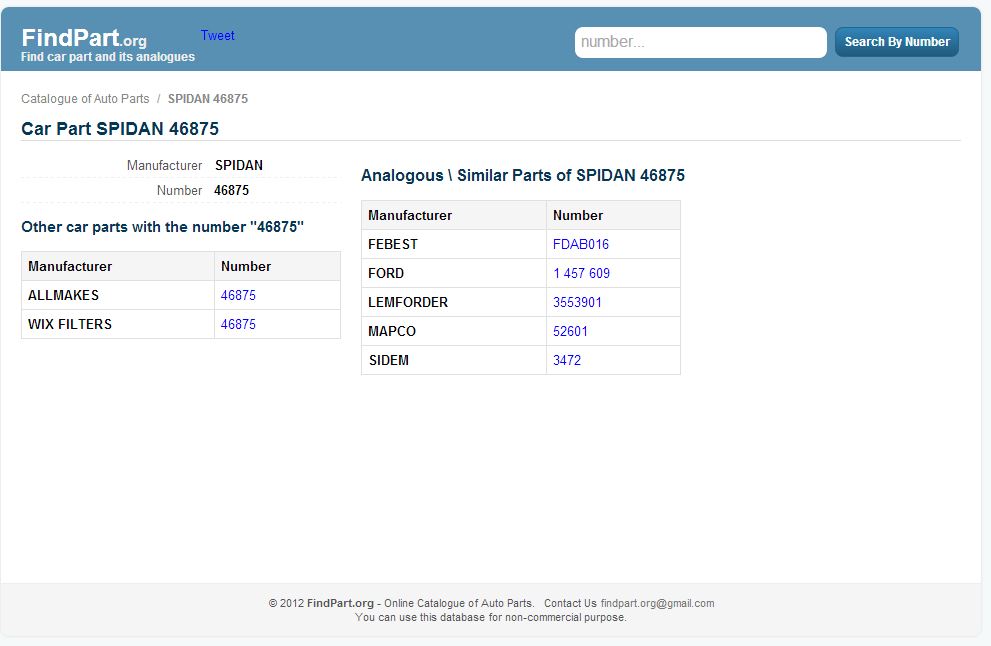
Task: Click the LEMFORDER manufacturer cell
Action: coord(408,302)
